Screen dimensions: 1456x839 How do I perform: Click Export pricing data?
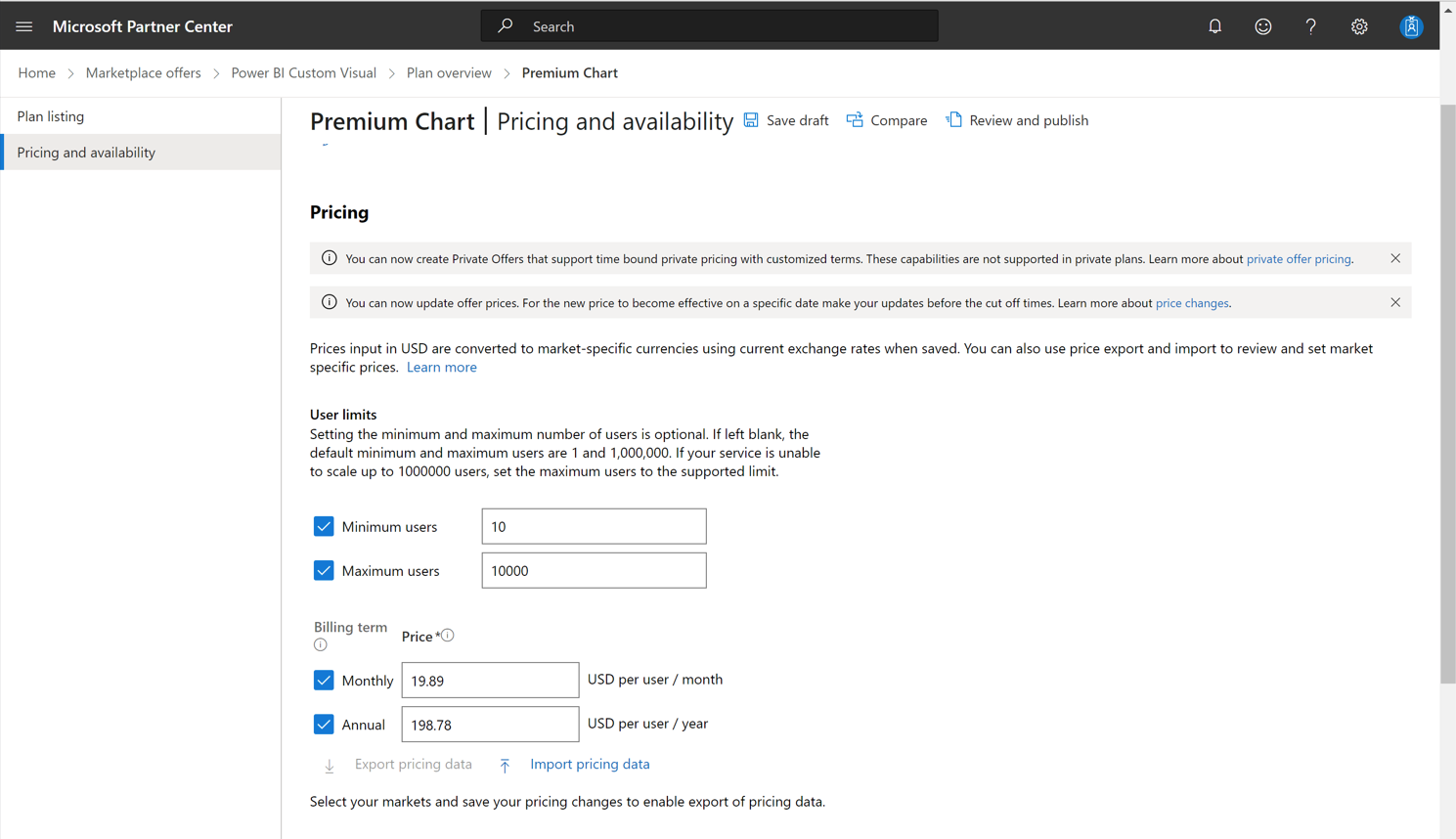click(413, 764)
